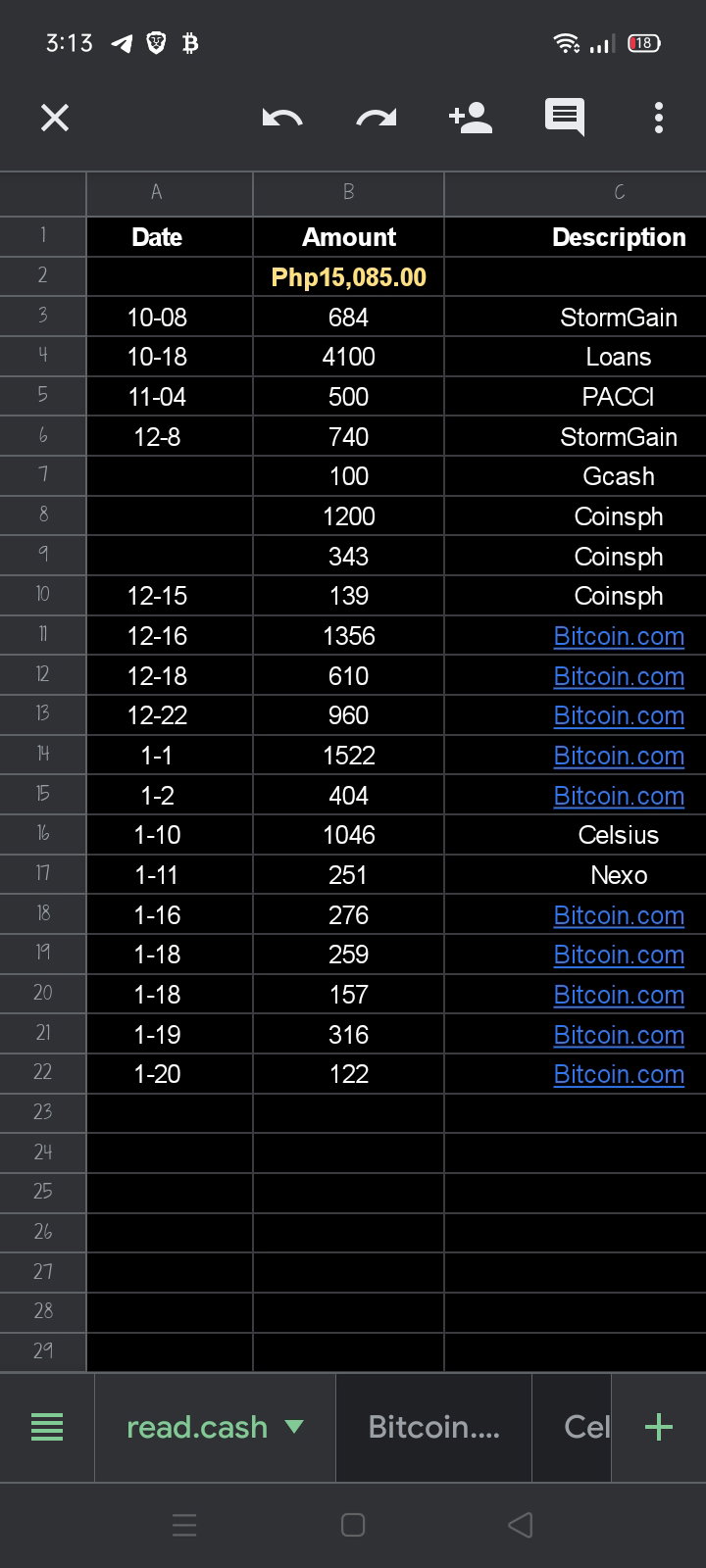Open the Bitcoin.com link in row 22

[x=619, y=1074]
